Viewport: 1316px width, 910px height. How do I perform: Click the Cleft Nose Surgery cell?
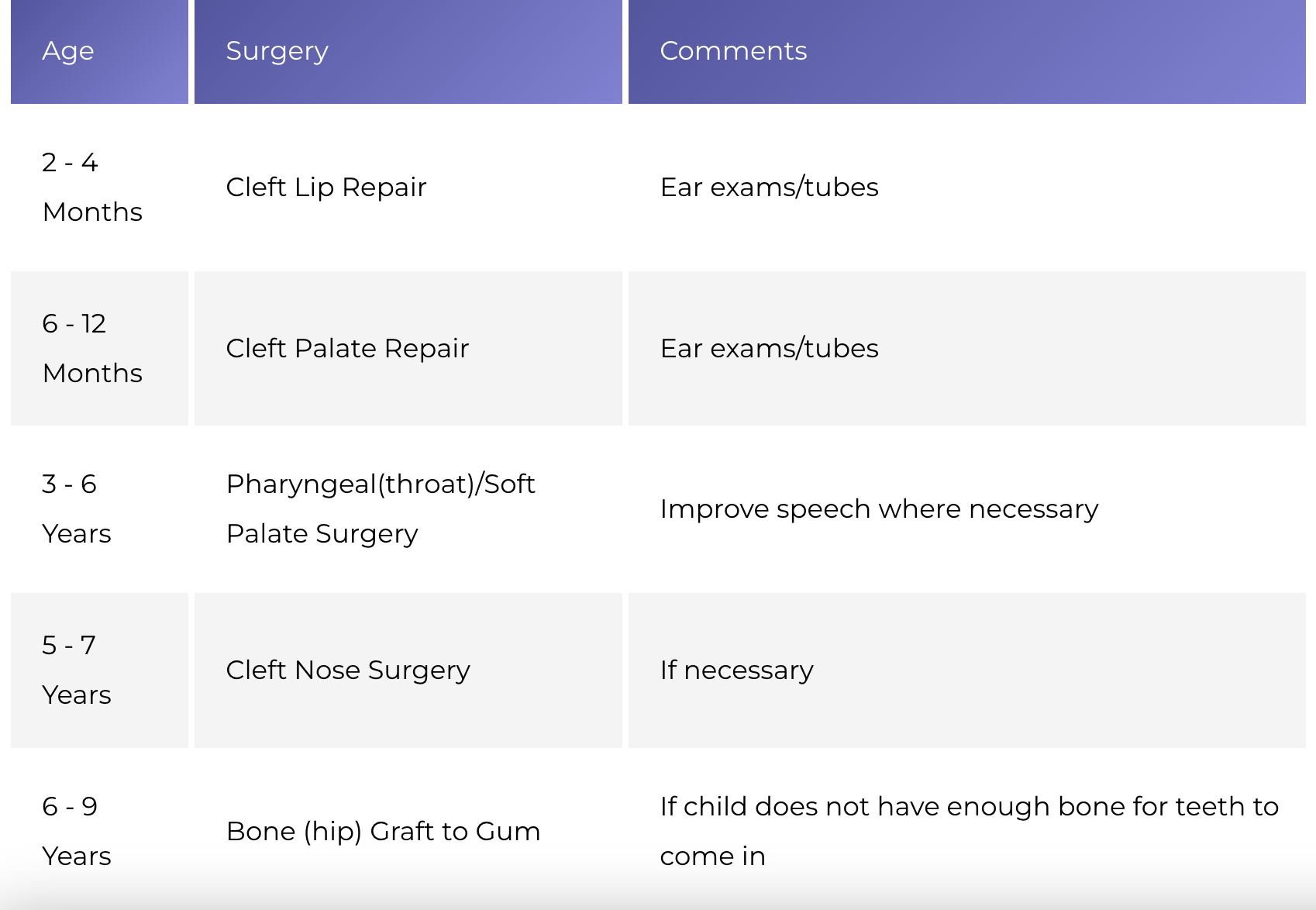pyautogui.click(x=408, y=670)
